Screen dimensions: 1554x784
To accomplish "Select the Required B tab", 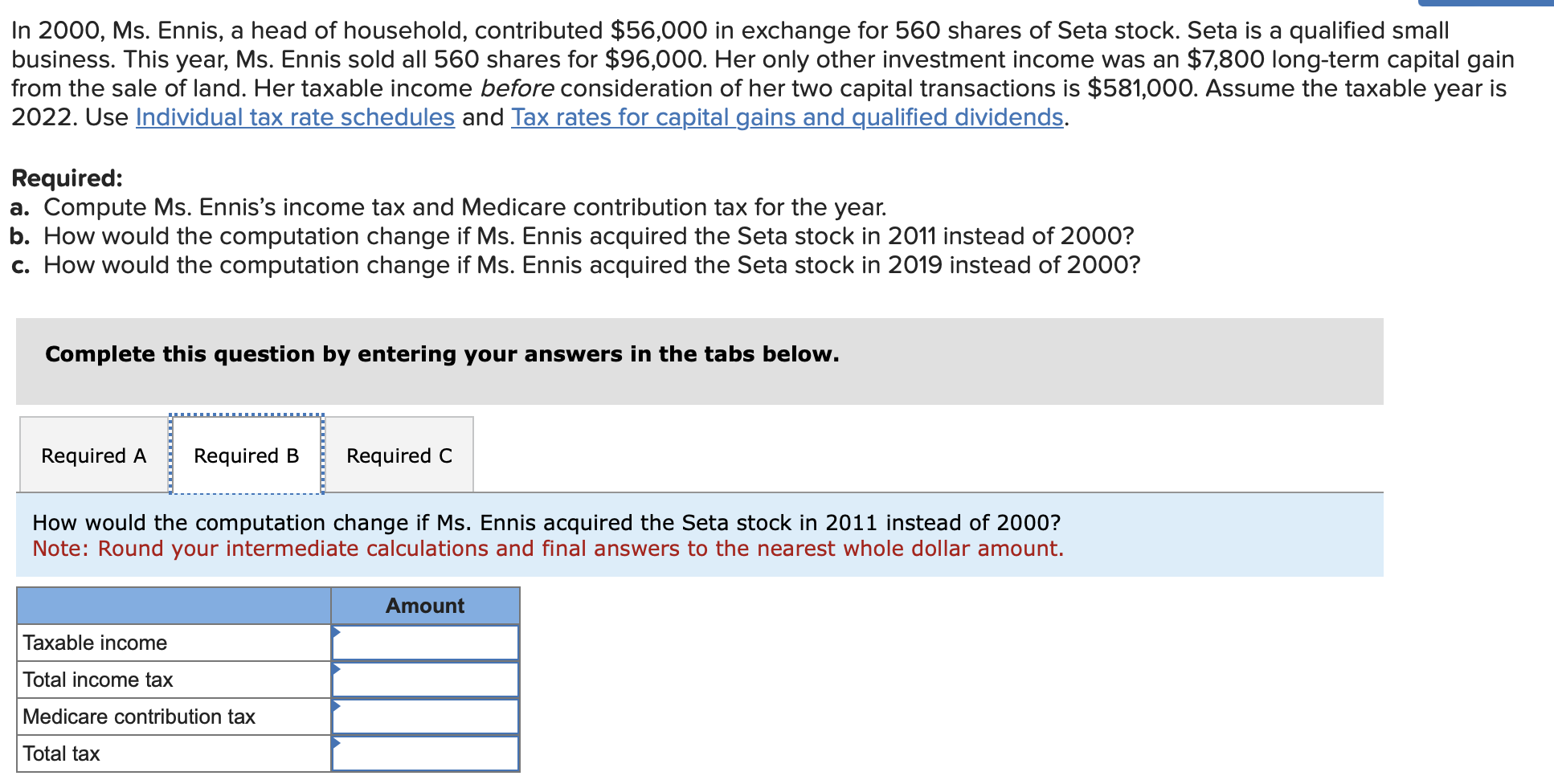I will [x=246, y=455].
